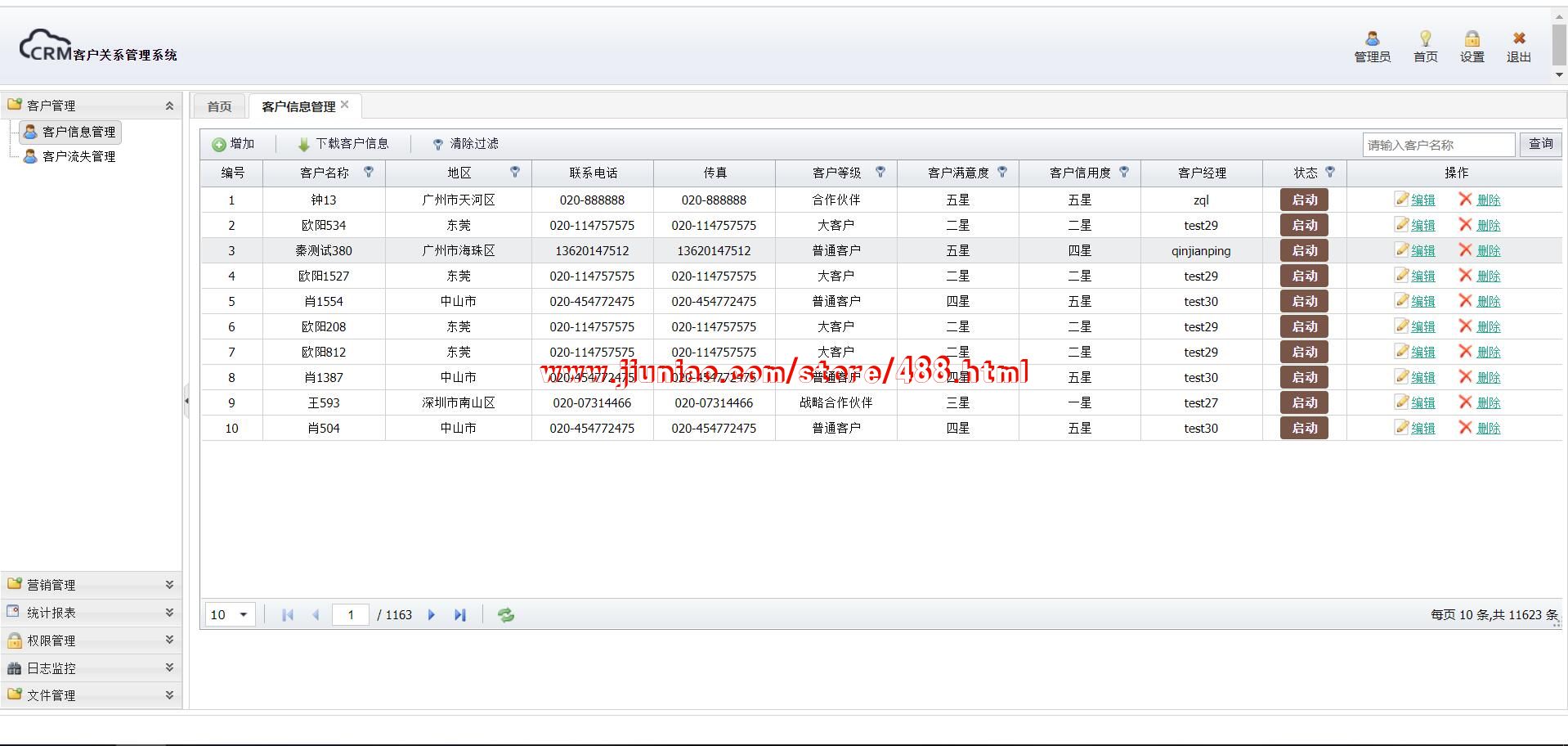Go to the next page arrow
Image resolution: width=1568 pixels, height=746 pixels.
[x=432, y=615]
